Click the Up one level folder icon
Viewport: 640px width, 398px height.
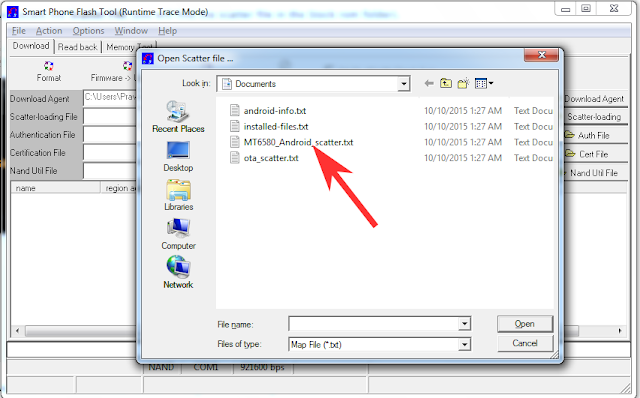point(446,84)
